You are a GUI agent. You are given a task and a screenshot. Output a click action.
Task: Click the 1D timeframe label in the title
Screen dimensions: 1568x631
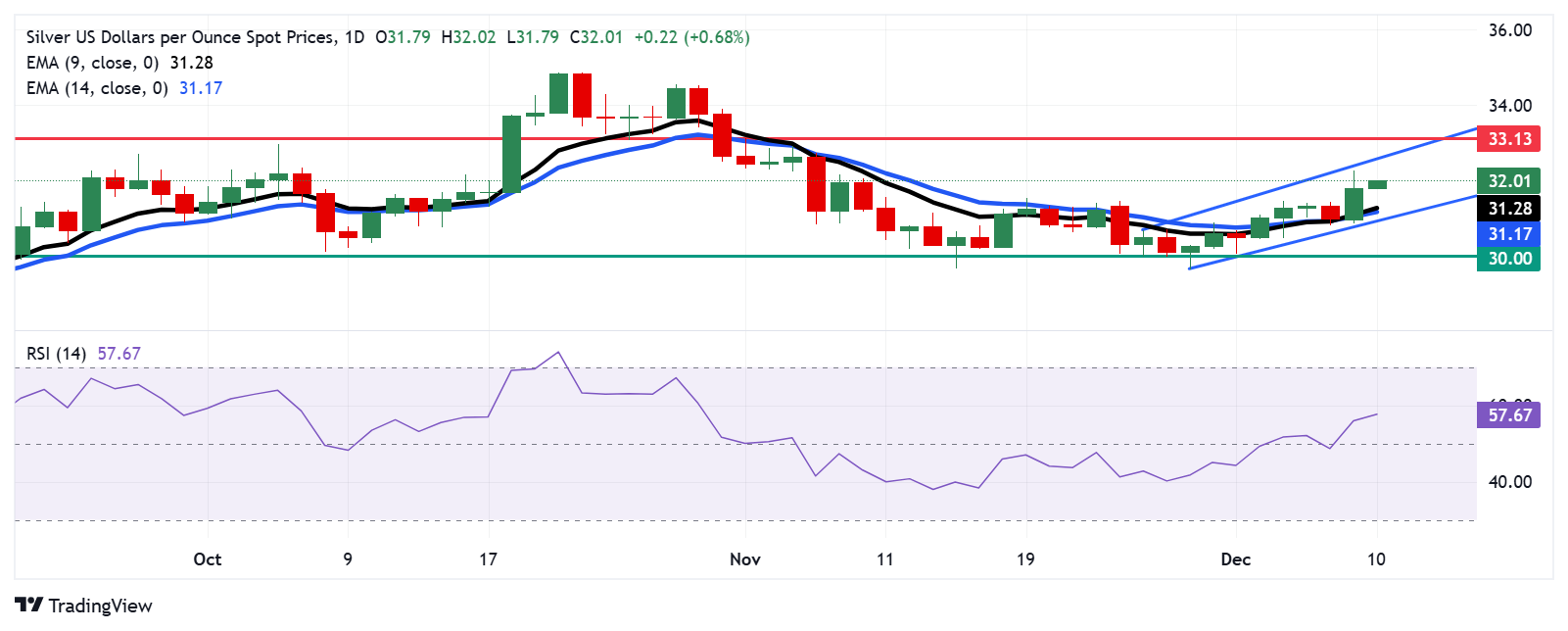354,37
